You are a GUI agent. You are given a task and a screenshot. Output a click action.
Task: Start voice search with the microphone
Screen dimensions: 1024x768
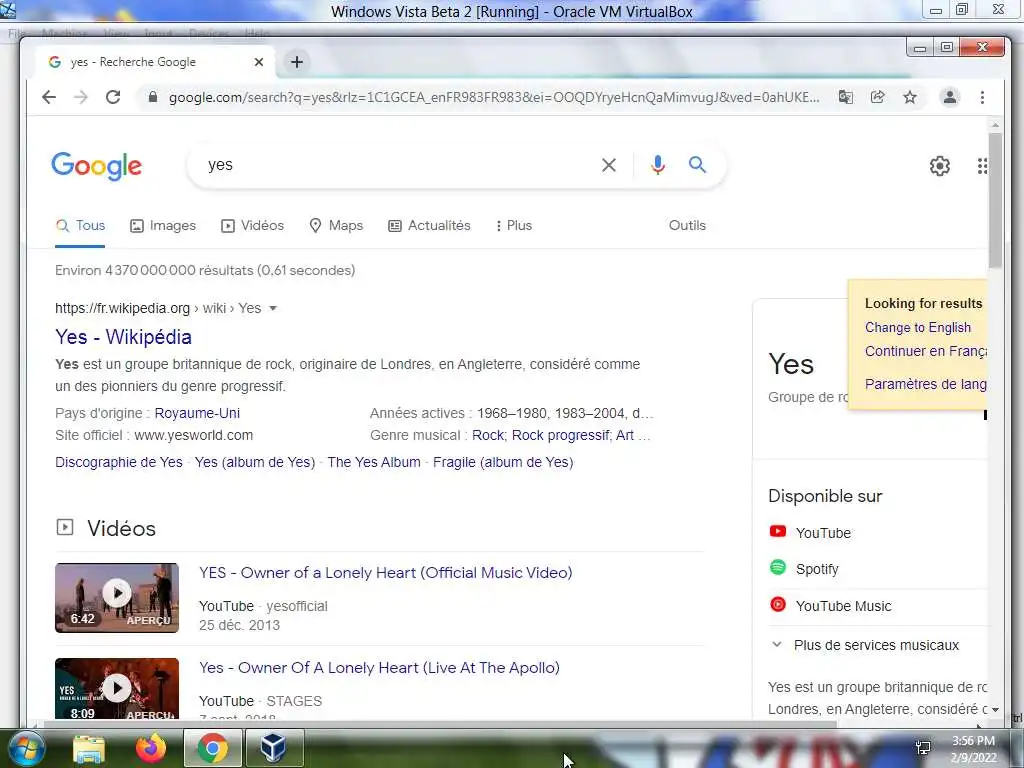click(658, 165)
